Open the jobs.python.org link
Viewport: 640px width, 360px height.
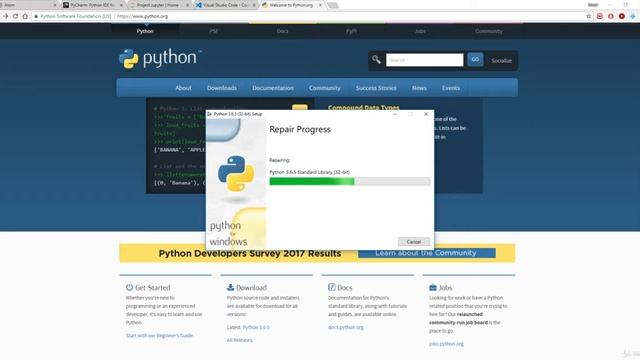[x=446, y=344]
